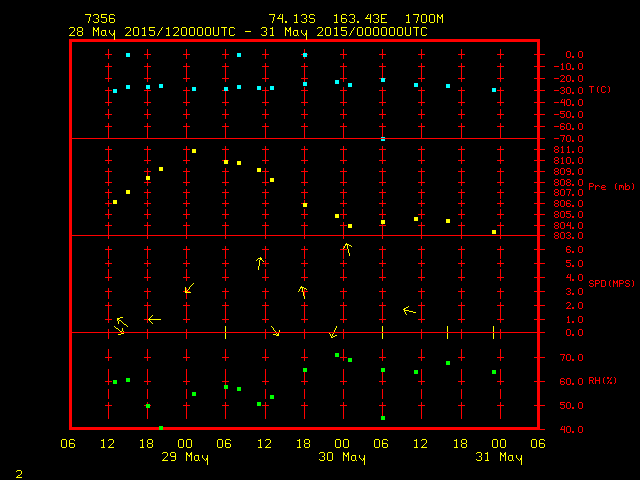Viewport: 640px width, 480px height.
Task: Click the rightmost yellow wind arrow
Action: [x=408, y=311]
